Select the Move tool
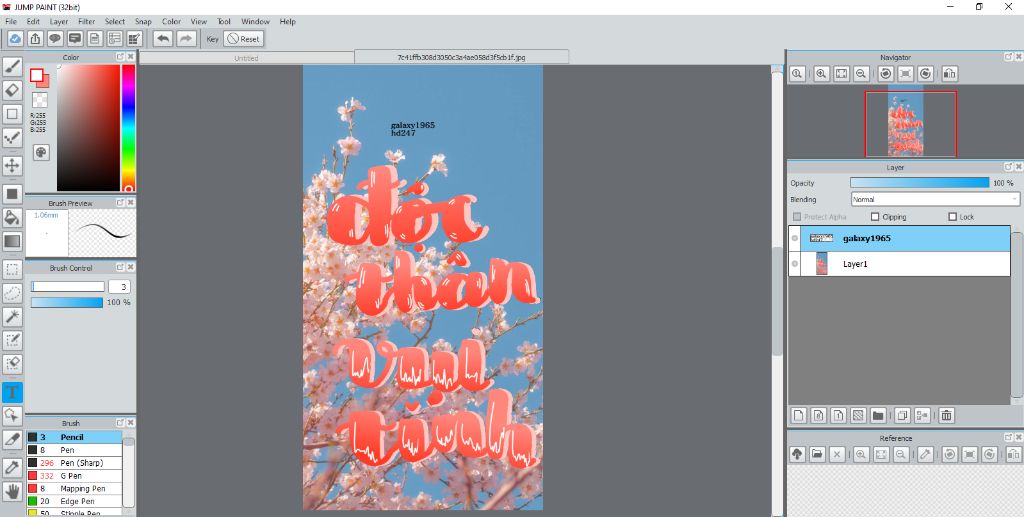The image size is (1024, 517). point(12,165)
